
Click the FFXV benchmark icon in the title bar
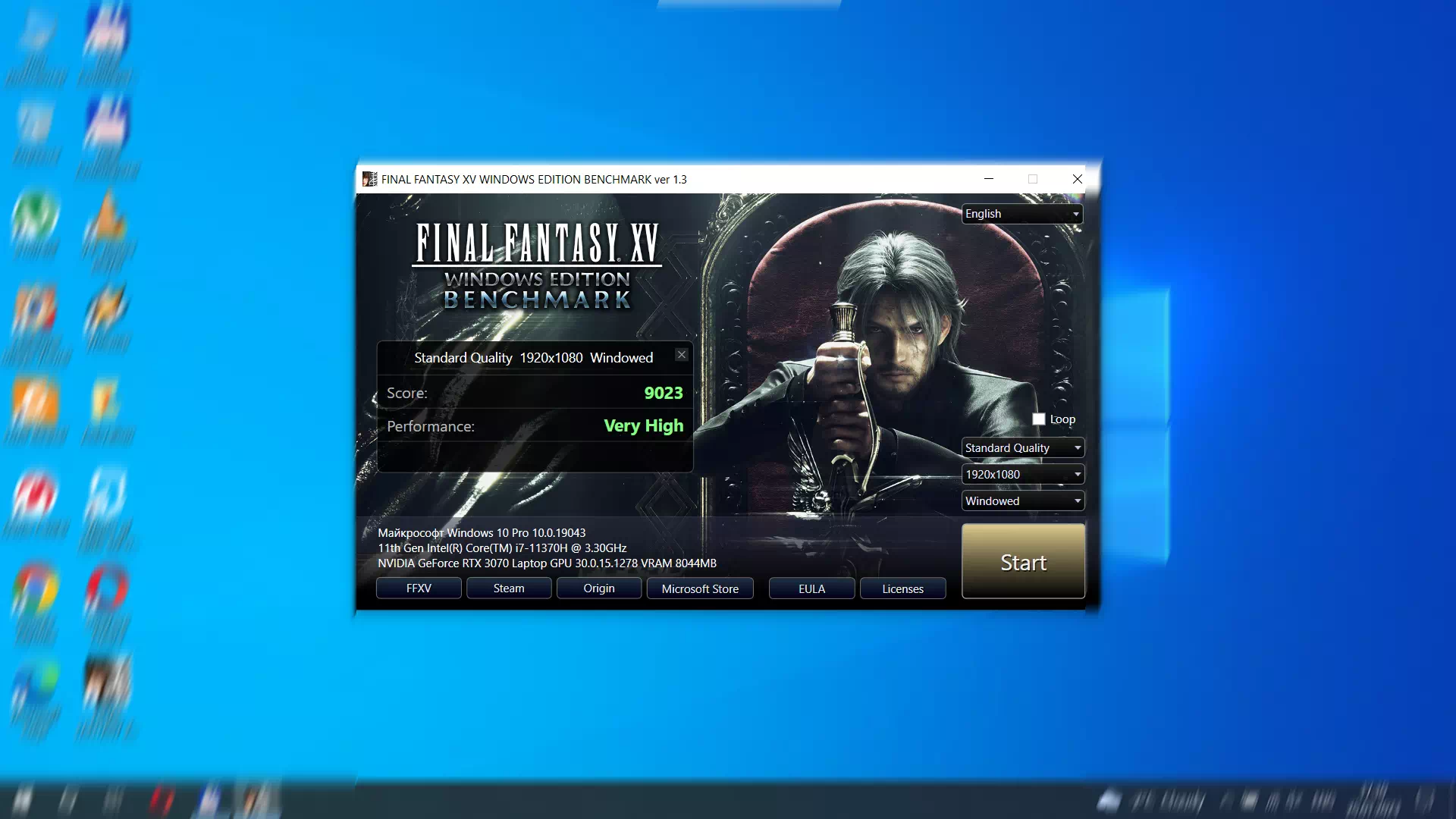pyautogui.click(x=371, y=179)
